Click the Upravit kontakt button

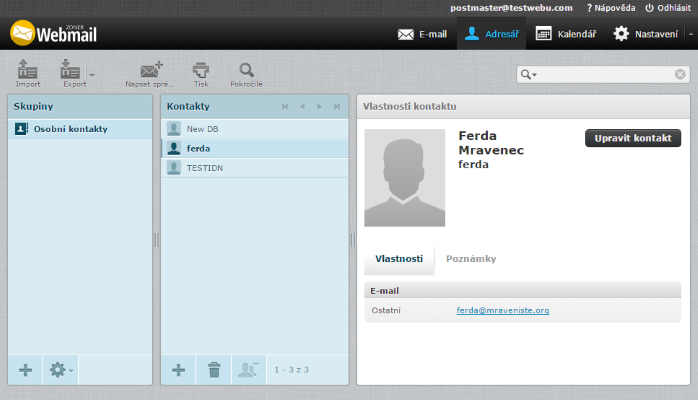(x=632, y=138)
